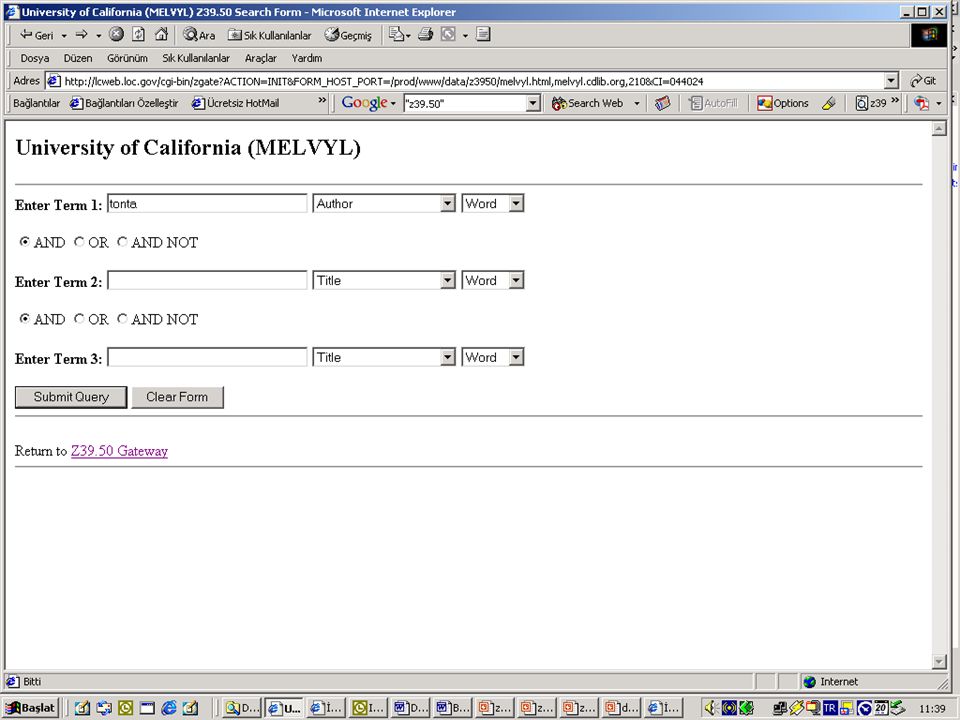Click the Enter Term 1 text field
The image size is (960, 720).
[207, 204]
